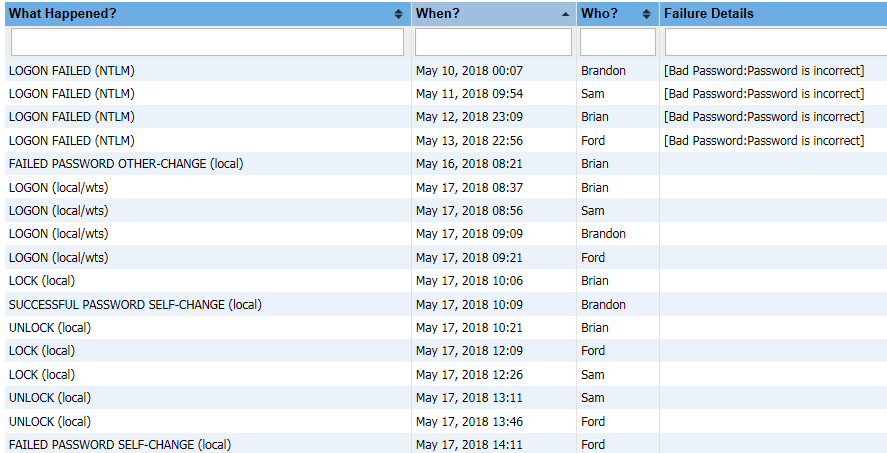
Task: Click UNLOCK (local) event at 10:21
Action: [x=50, y=328]
